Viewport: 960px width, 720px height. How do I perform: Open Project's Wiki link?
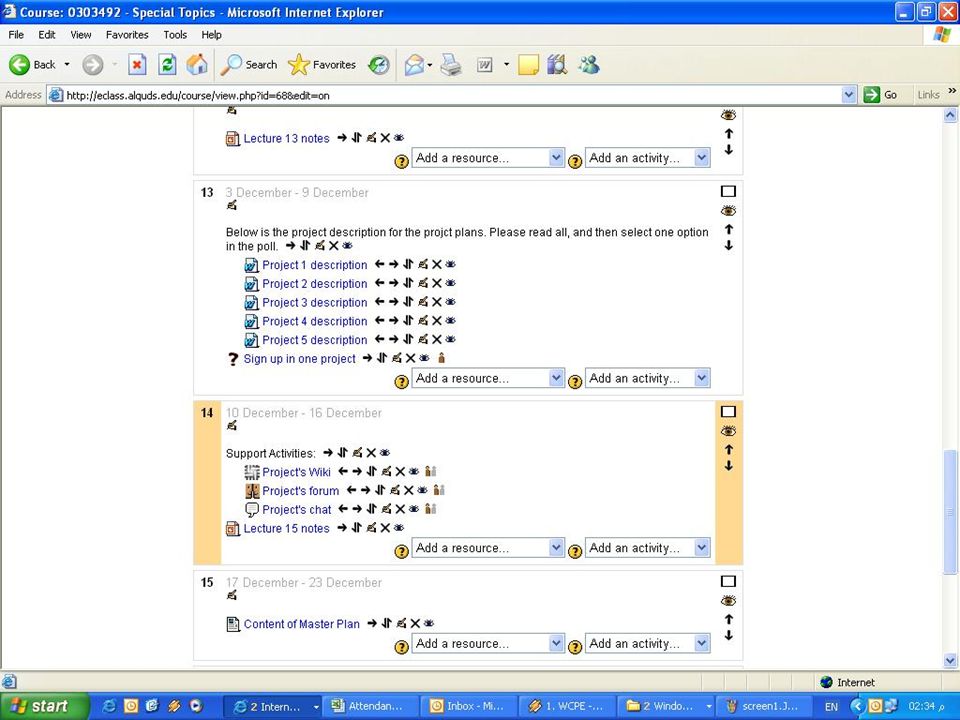click(296, 472)
